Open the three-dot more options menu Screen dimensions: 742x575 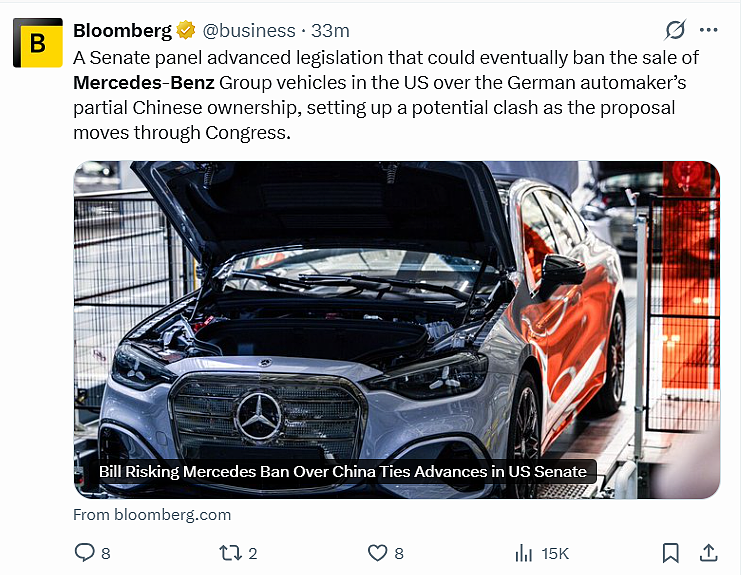708,30
